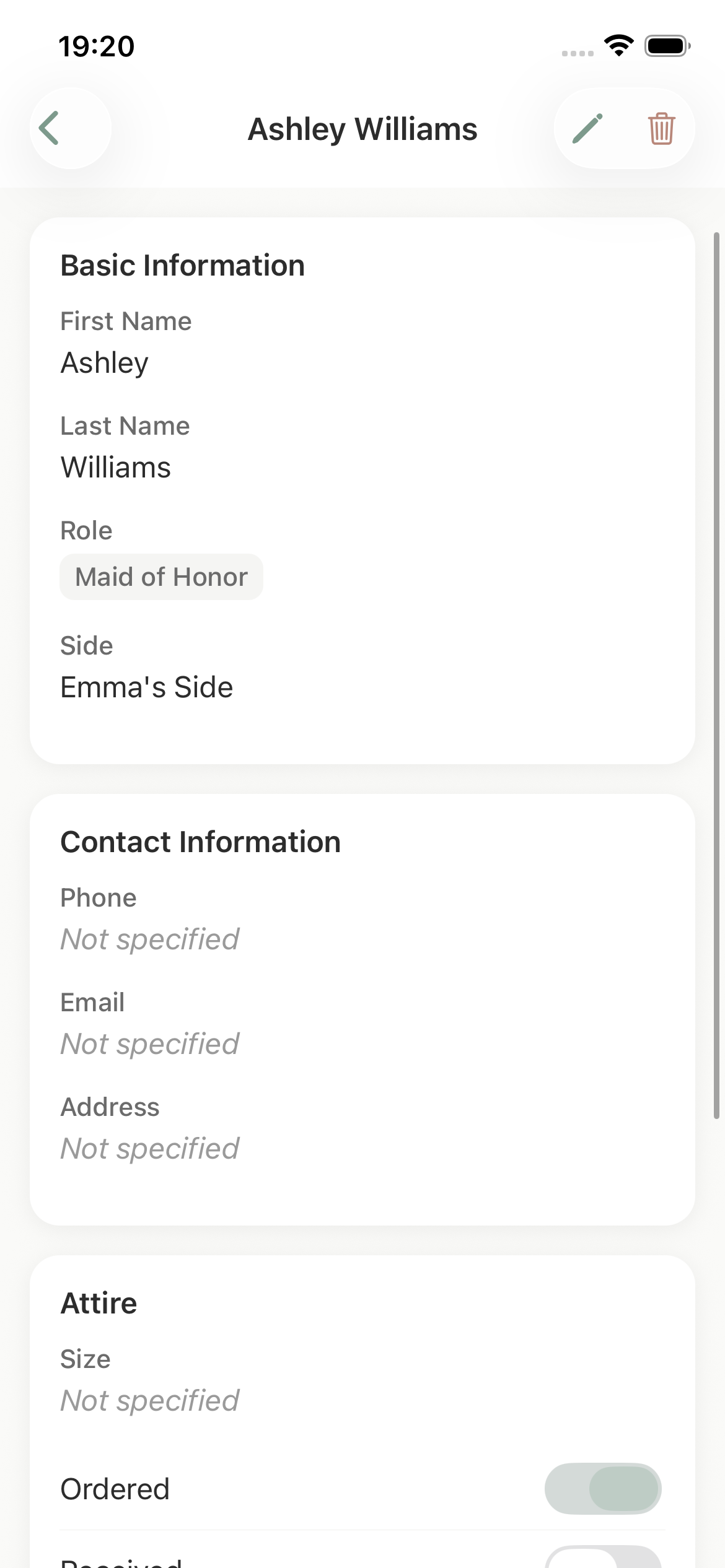The height and width of the screenshot is (1568, 725).
Task: Tap the Wi-Fi status icon
Action: (618, 46)
